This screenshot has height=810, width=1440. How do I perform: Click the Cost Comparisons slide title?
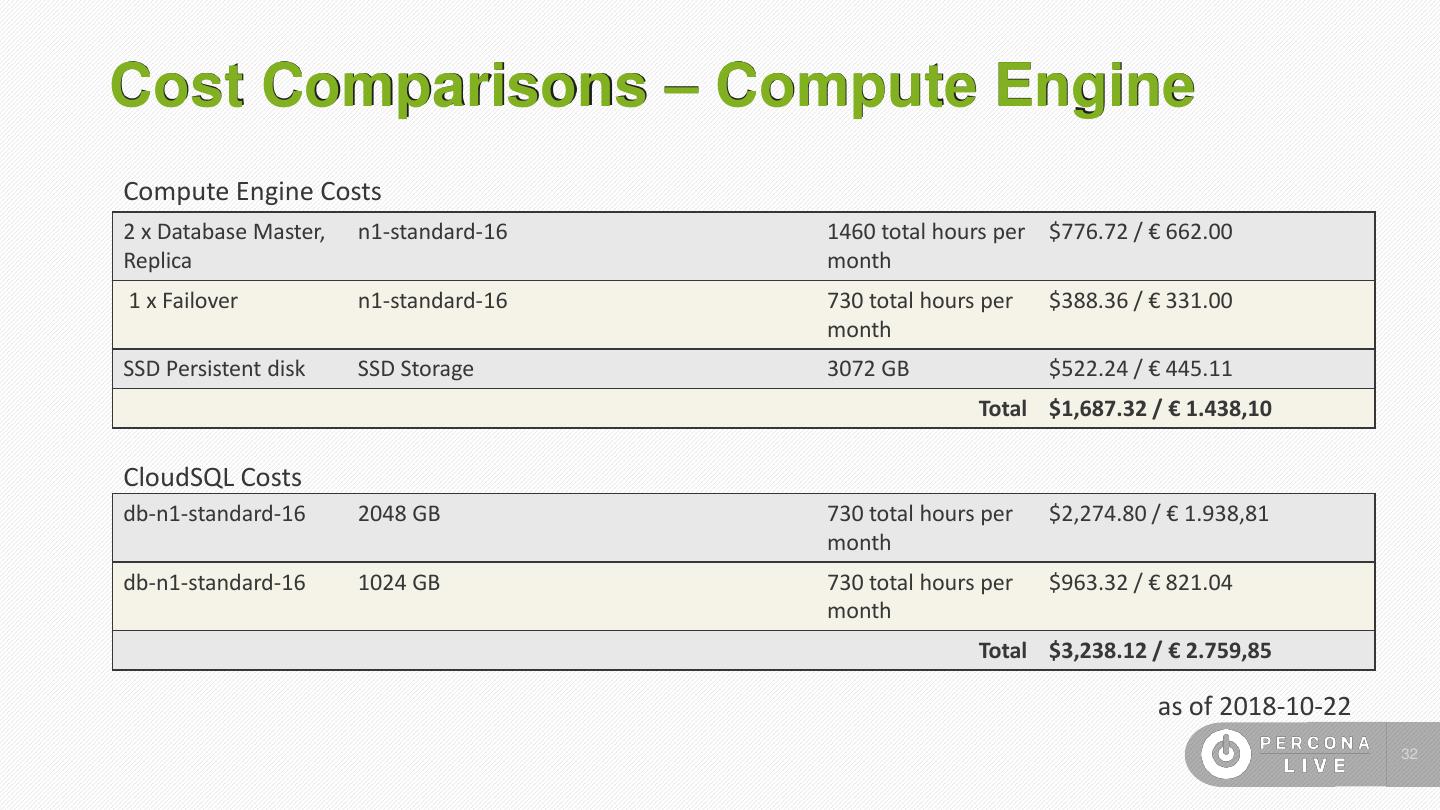(x=653, y=84)
